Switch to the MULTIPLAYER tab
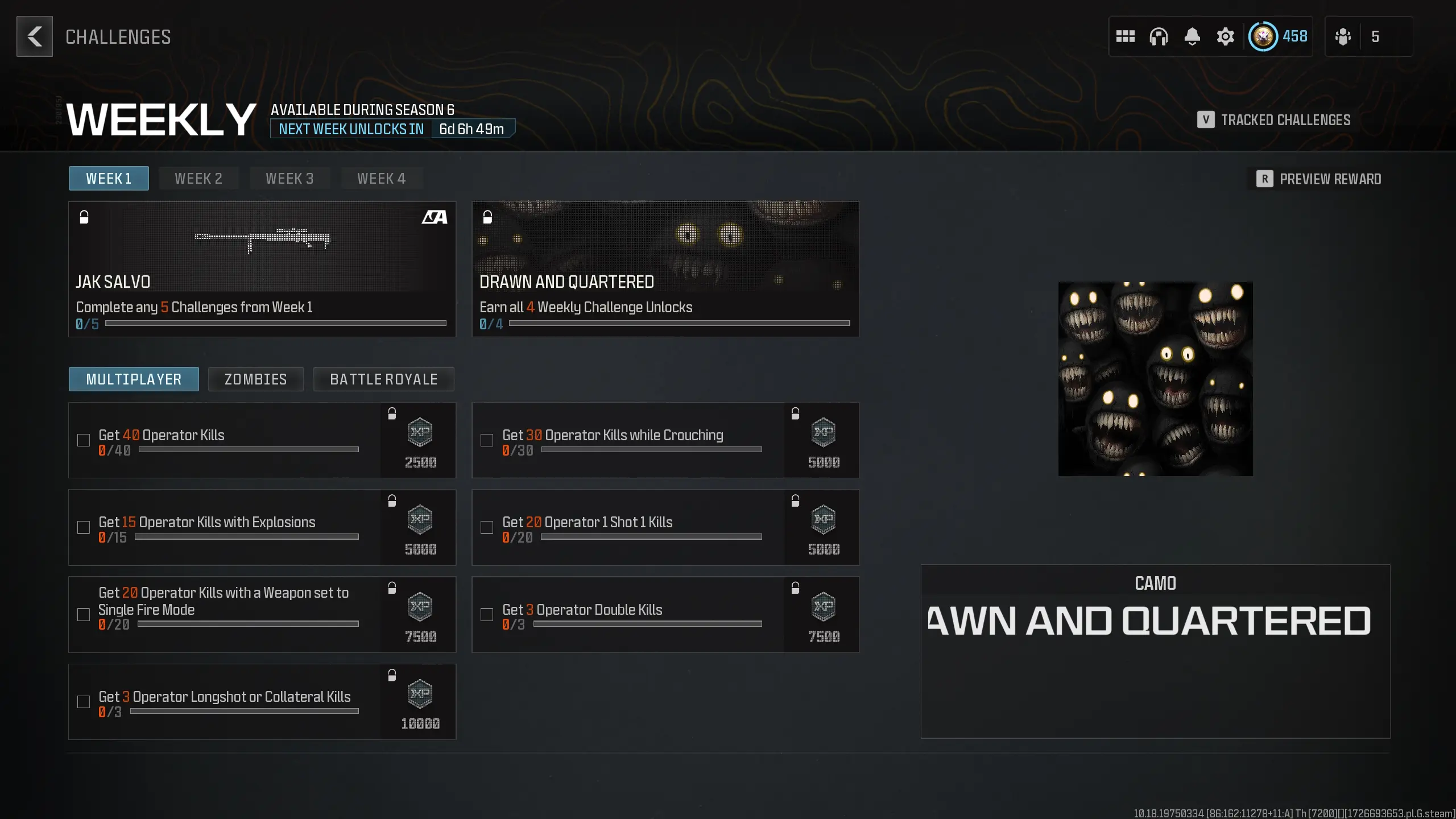1456x819 pixels. click(x=133, y=378)
